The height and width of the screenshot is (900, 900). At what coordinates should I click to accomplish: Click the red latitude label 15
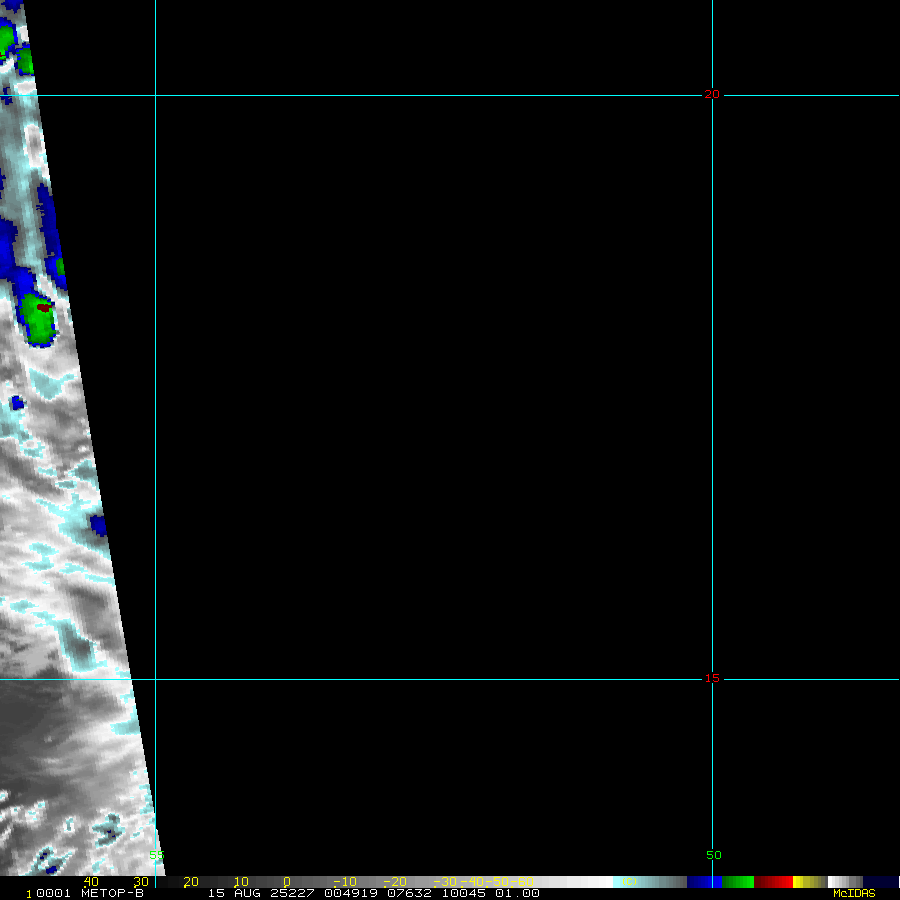[x=712, y=678]
